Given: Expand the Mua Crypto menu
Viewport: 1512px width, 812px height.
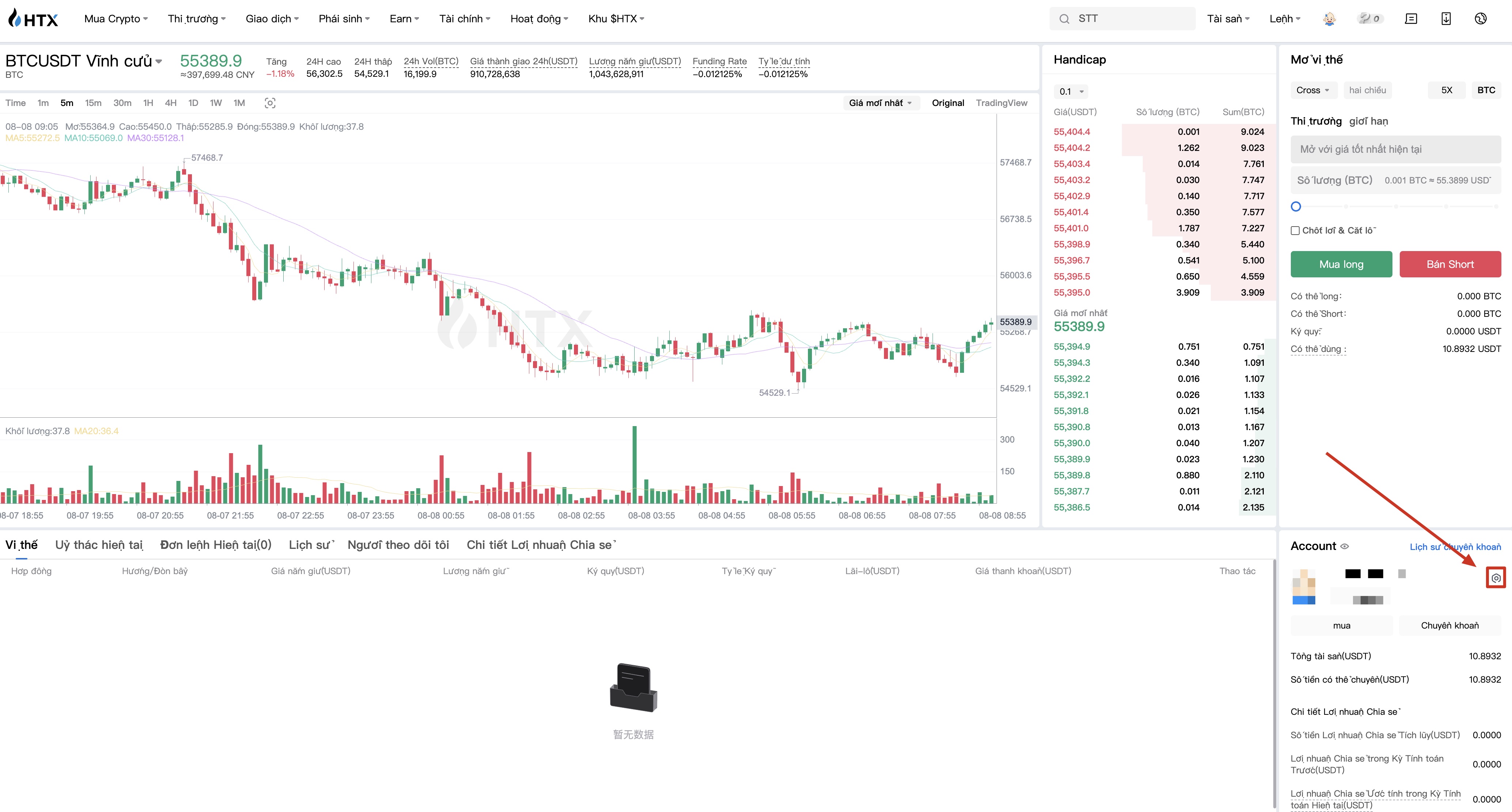Looking at the screenshot, I should click(116, 19).
